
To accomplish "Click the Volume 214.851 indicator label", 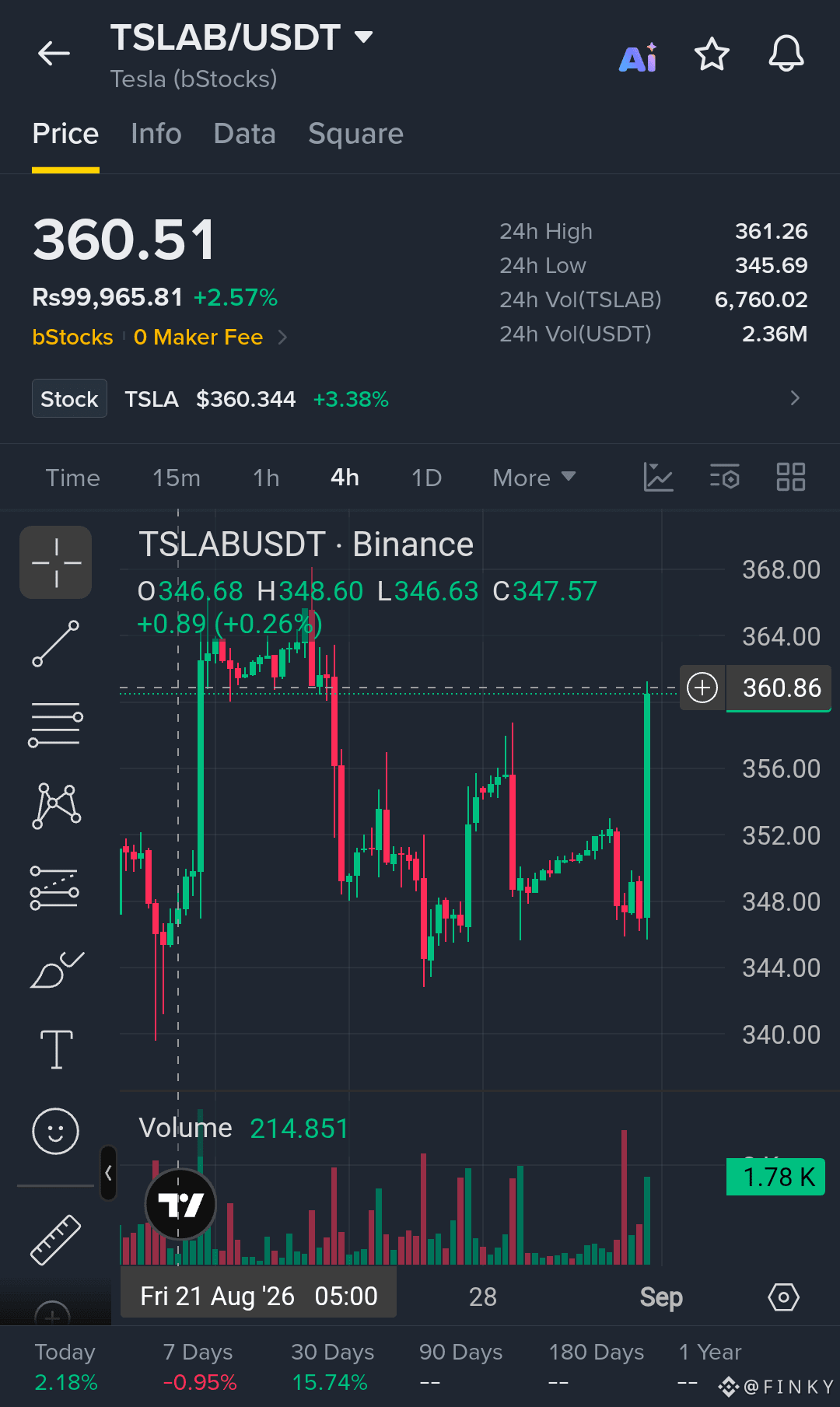I will pos(243,1128).
